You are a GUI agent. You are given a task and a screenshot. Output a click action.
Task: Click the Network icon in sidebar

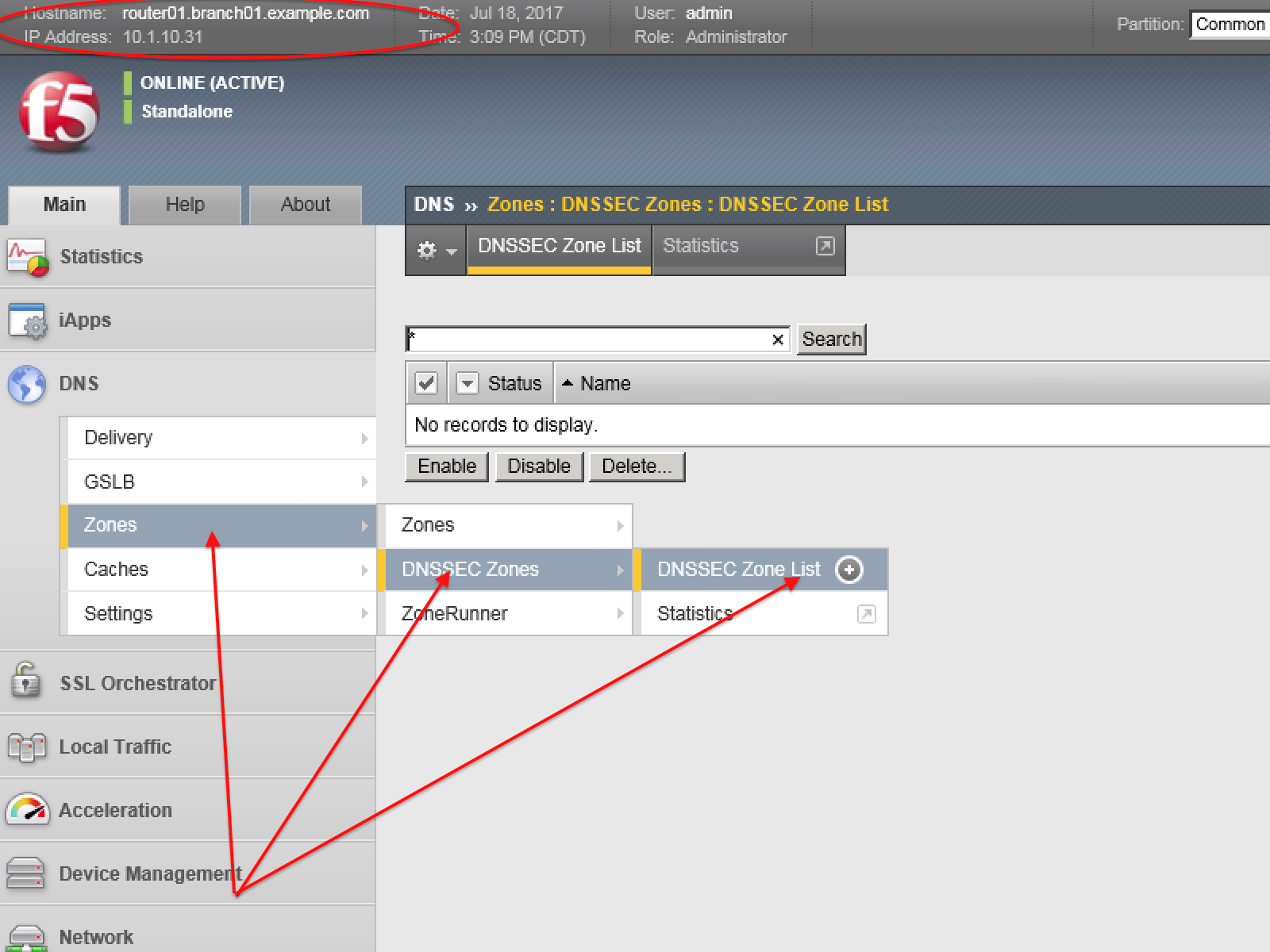click(27, 938)
